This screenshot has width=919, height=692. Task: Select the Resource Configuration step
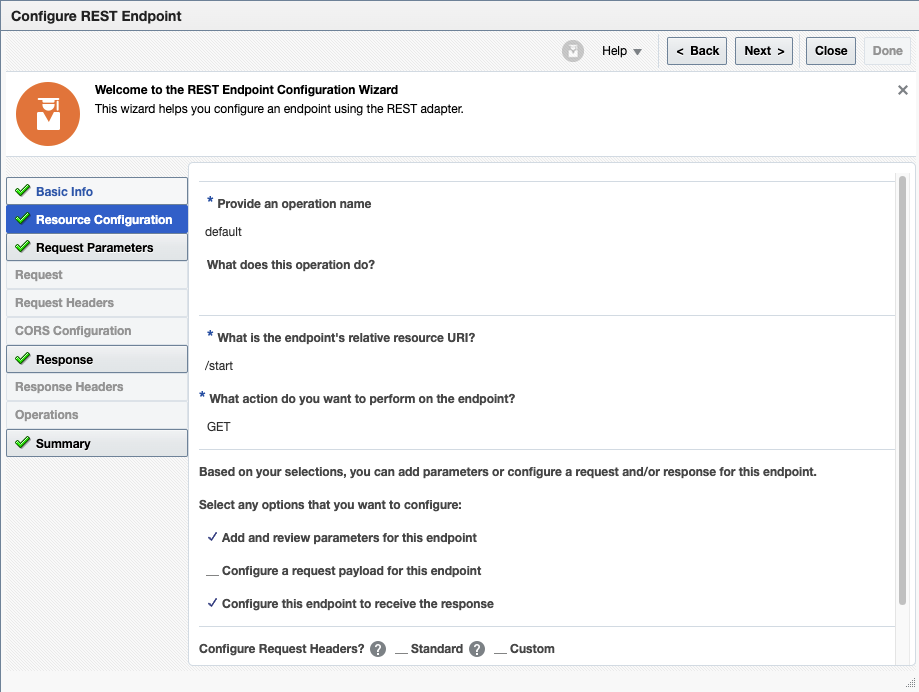97,219
